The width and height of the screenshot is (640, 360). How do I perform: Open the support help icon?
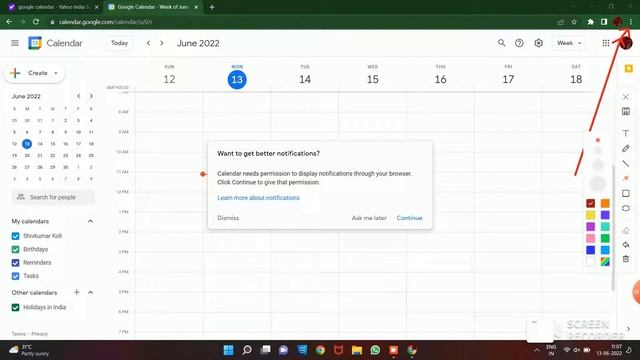pos(519,43)
